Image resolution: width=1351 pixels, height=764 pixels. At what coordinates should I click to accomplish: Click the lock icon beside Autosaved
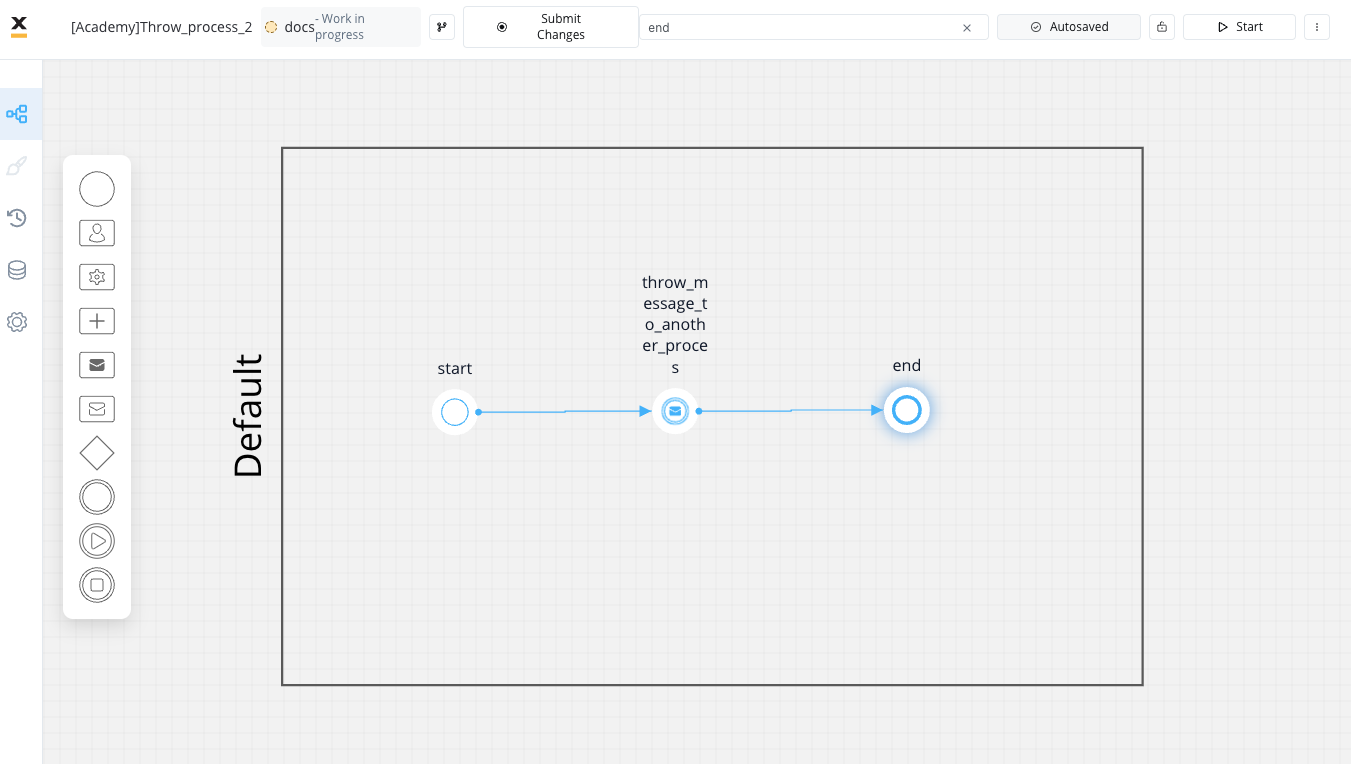tap(1161, 27)
